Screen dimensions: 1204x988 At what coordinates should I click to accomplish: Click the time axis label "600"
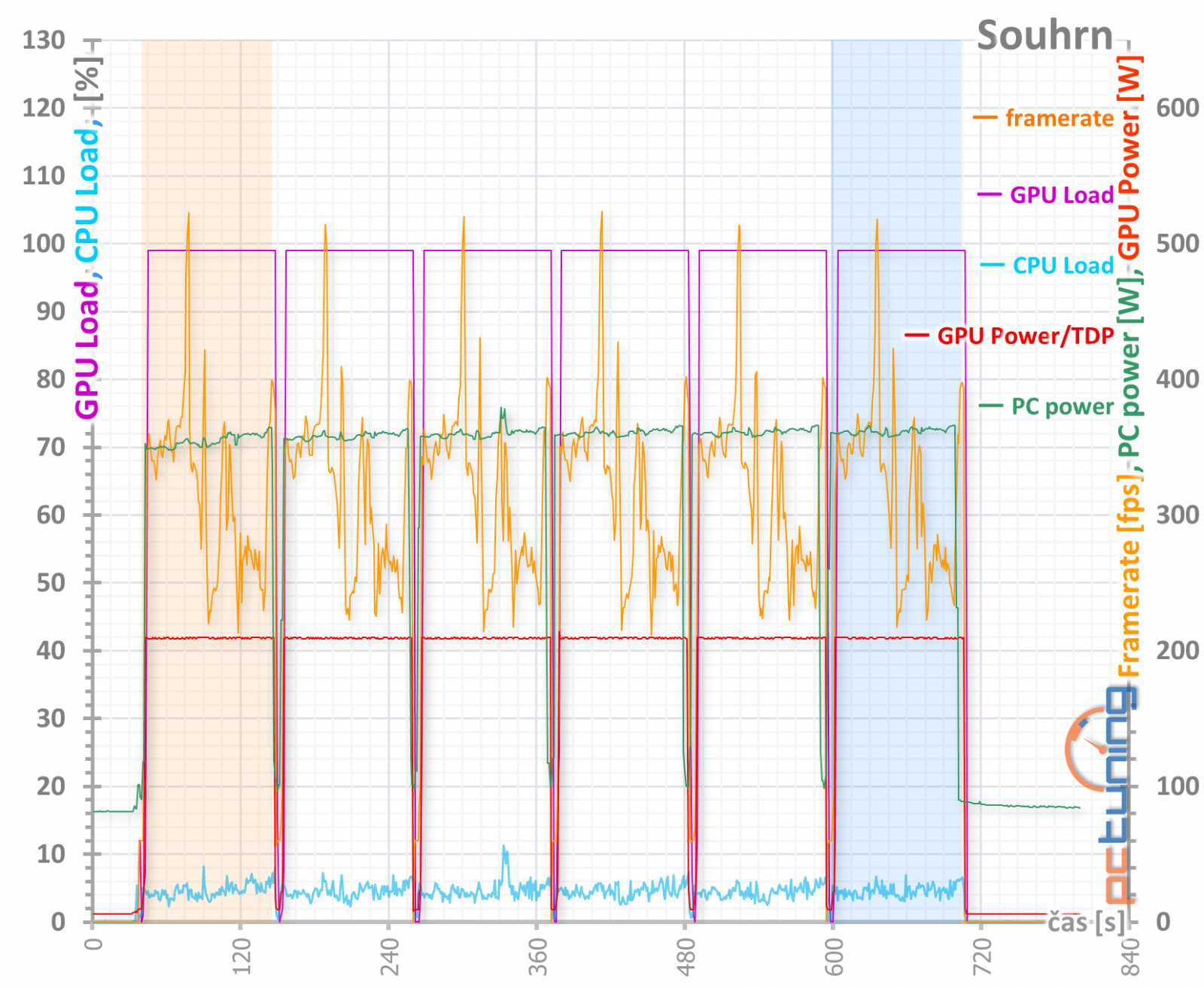tap(835, 956)
